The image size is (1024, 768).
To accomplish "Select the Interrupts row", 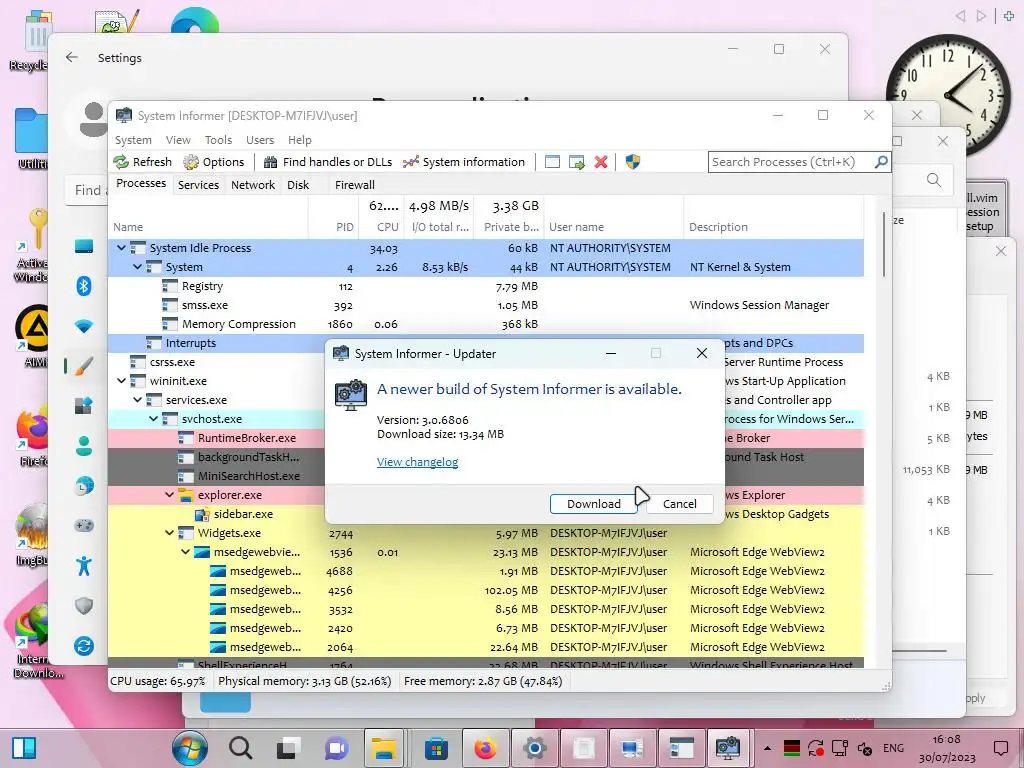I will point(216,343).
